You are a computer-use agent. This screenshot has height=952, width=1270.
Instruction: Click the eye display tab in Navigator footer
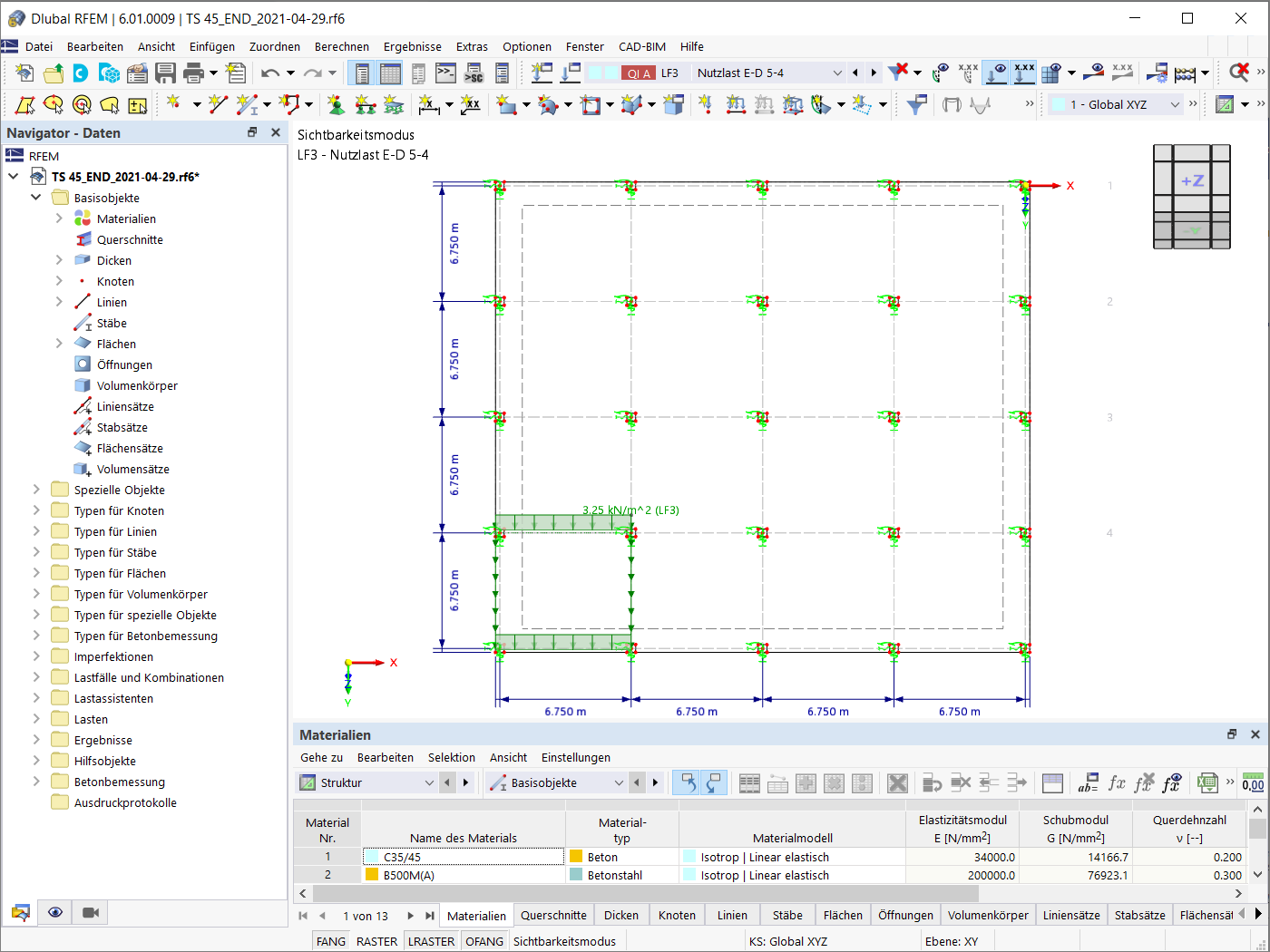coord(55,912)
